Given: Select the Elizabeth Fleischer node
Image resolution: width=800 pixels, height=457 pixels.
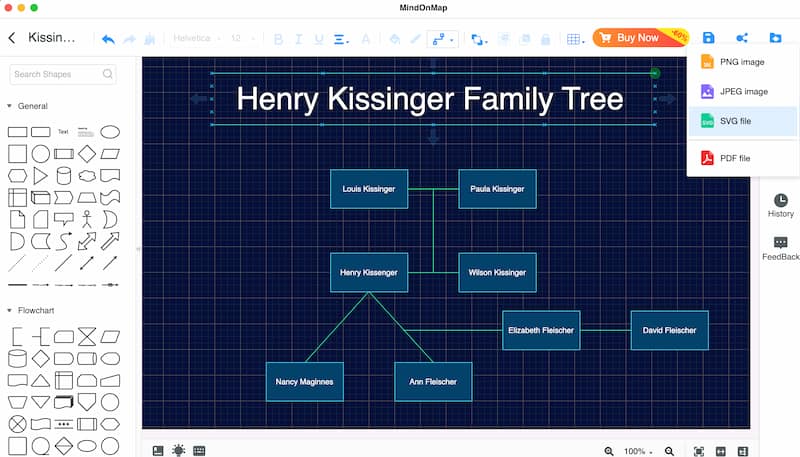Looking at the screenshot, I should [541, 330].
